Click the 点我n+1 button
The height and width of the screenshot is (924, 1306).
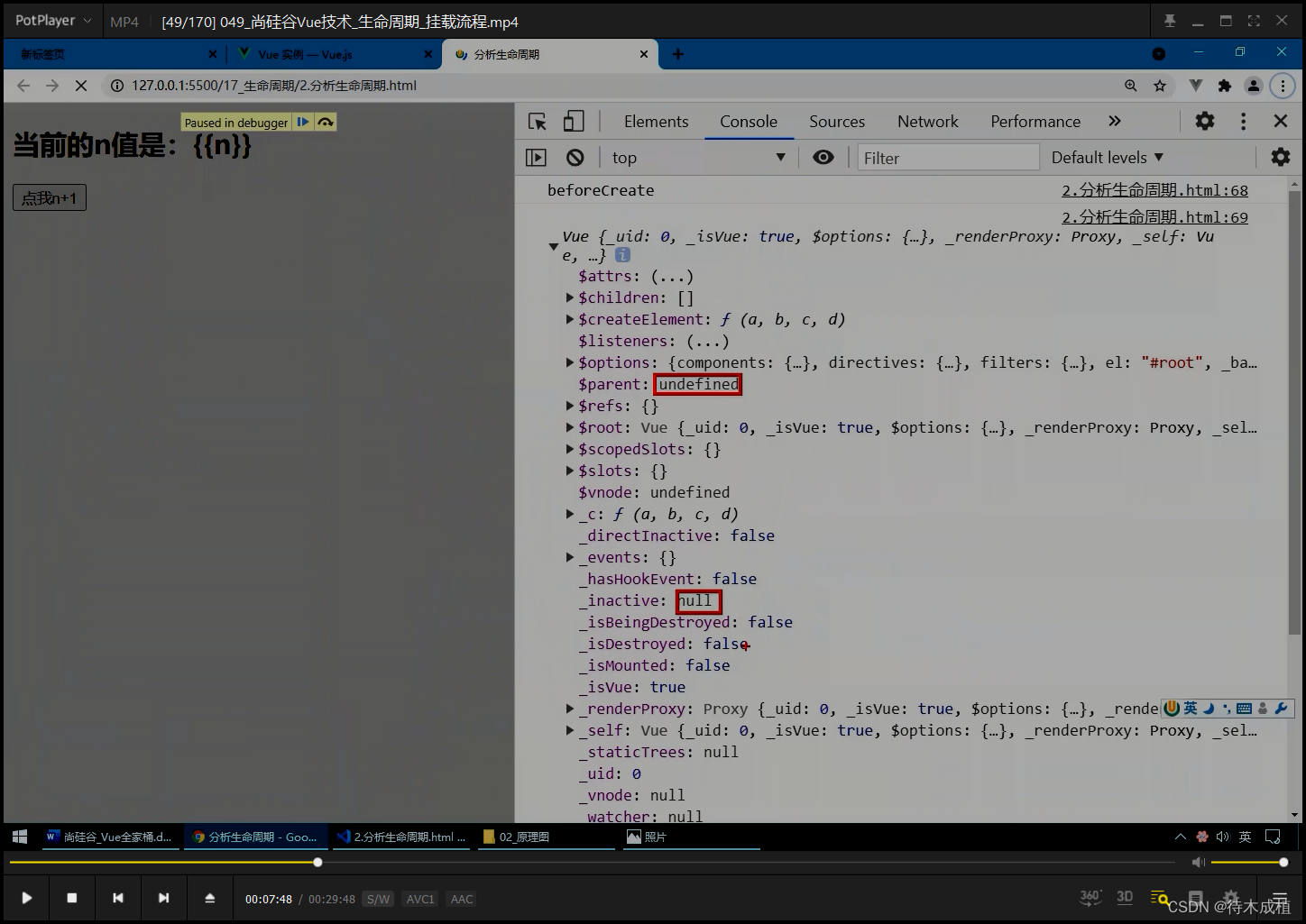(50, 197)
